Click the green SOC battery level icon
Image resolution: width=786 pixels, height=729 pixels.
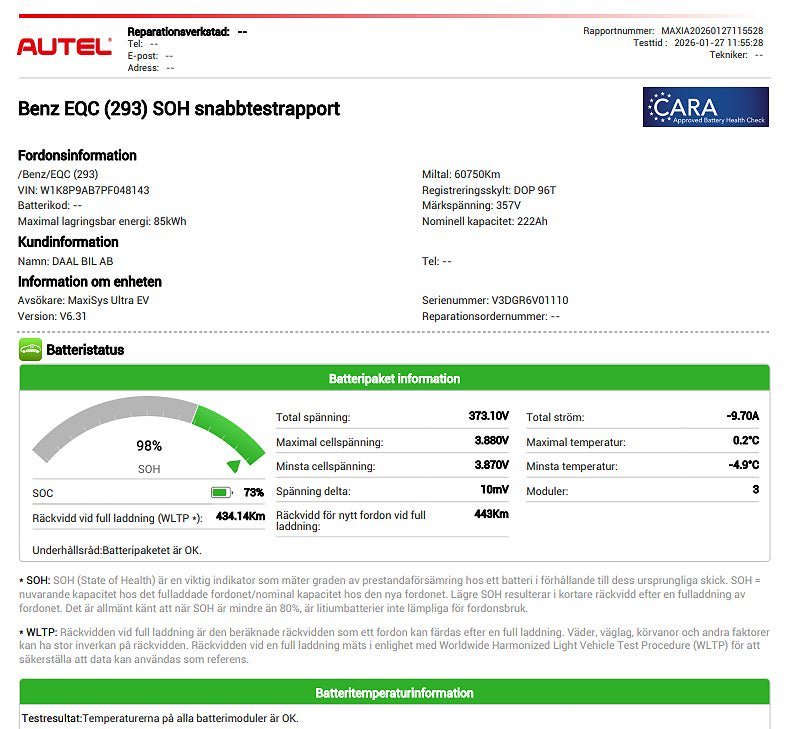click(221, 493)
